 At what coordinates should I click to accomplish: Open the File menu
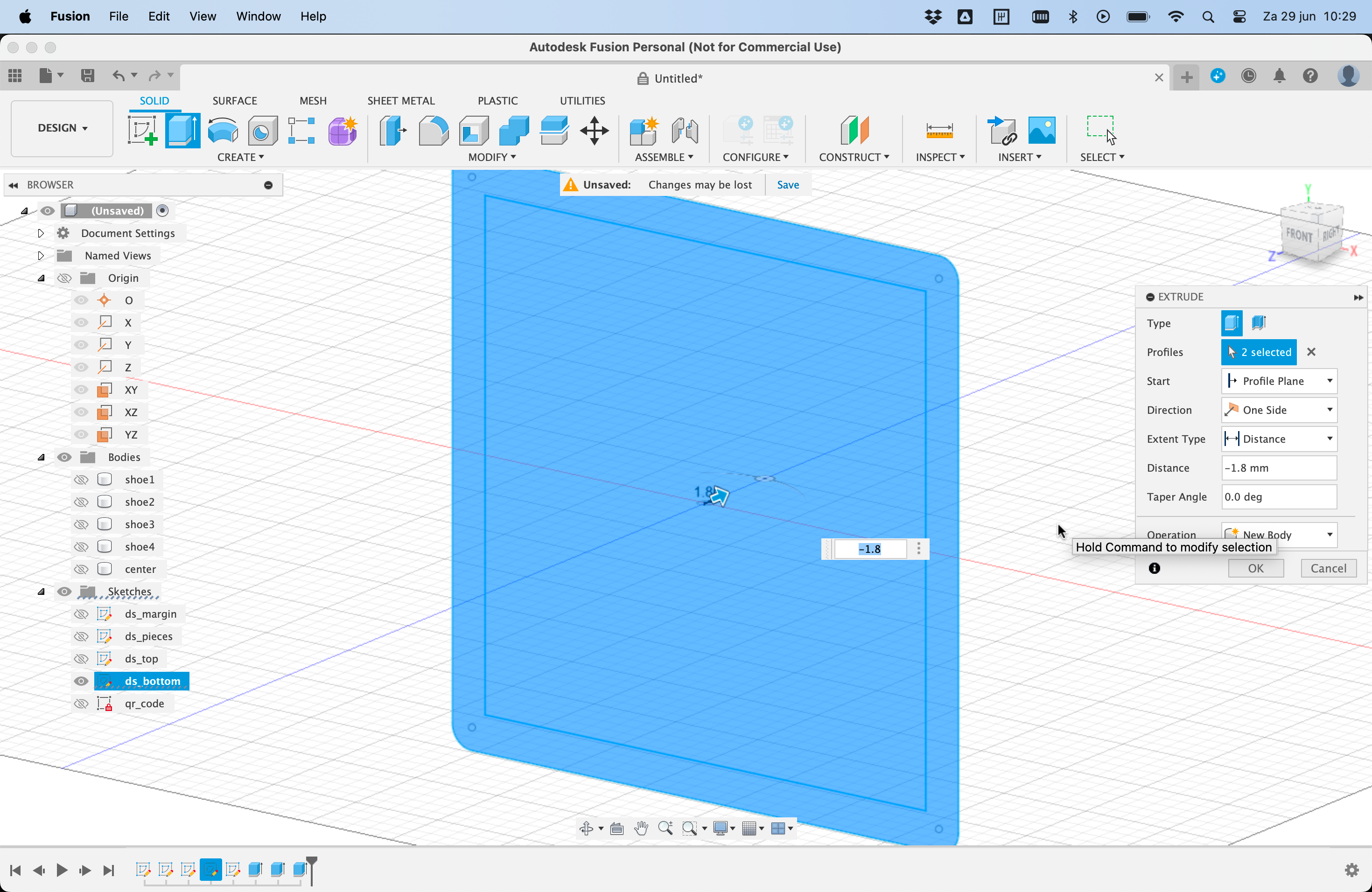coord(118,16)
